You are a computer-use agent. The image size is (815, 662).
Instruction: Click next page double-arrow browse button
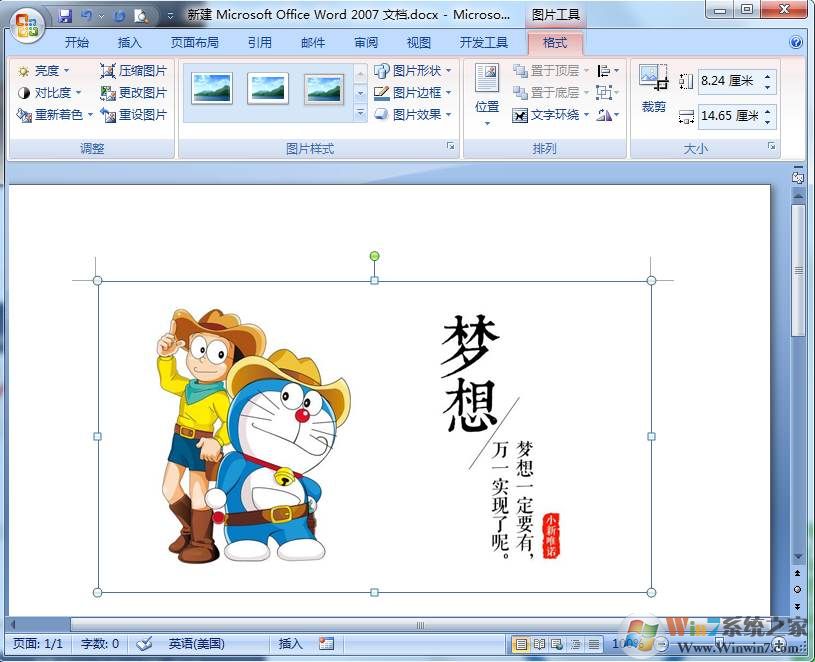(797, 606)
